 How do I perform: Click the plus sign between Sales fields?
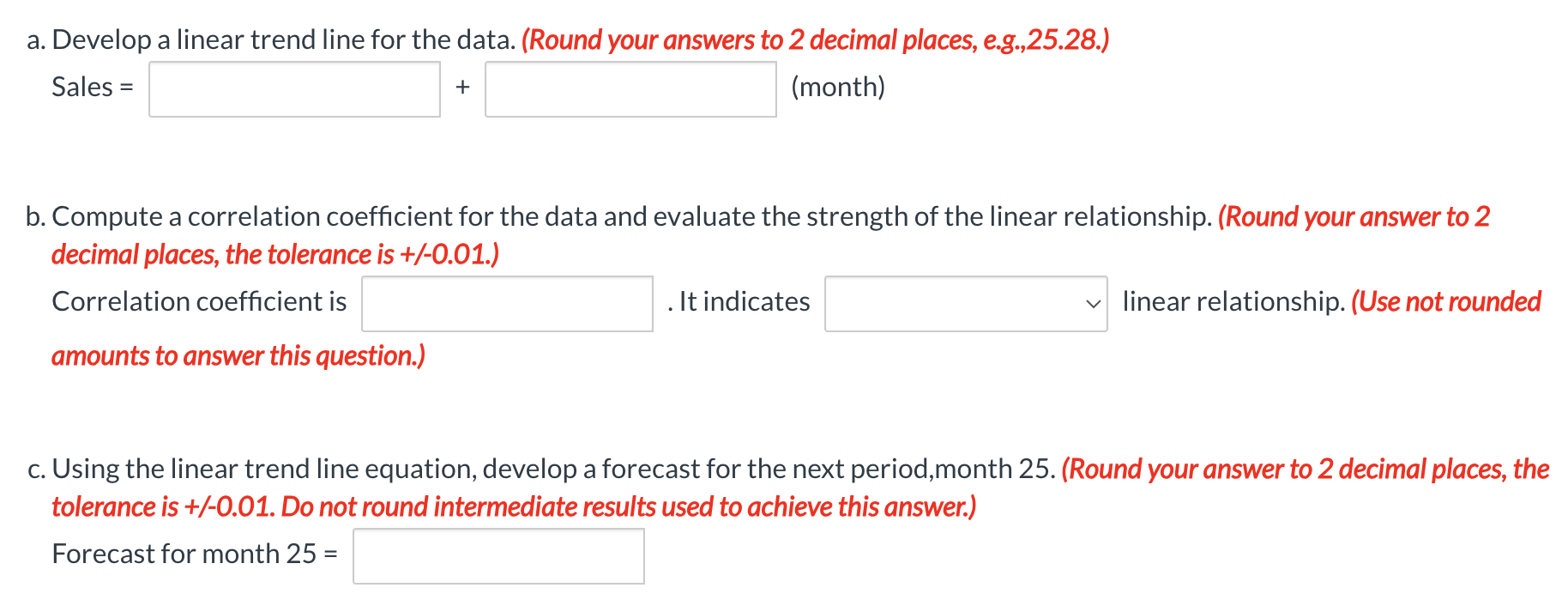pos(462,87)
